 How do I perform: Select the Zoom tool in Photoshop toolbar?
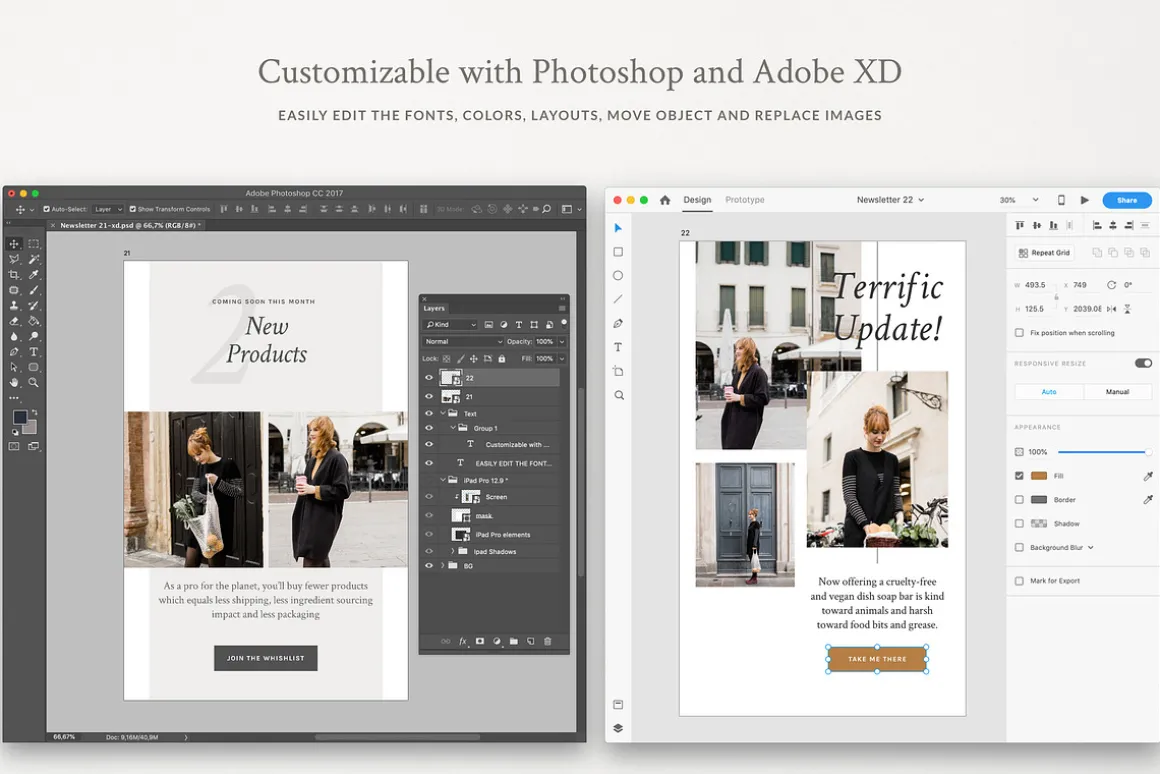[33, 383]
